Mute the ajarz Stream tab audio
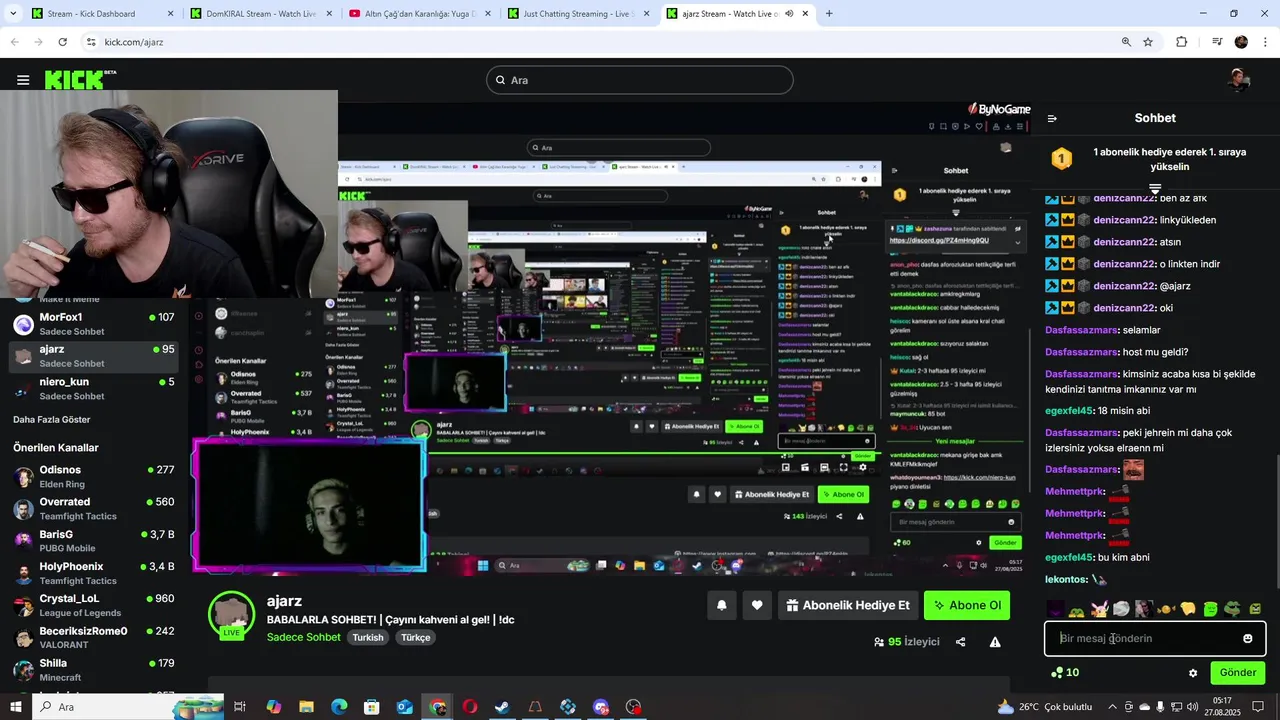1280x720 pixels. tap(789, 14)
